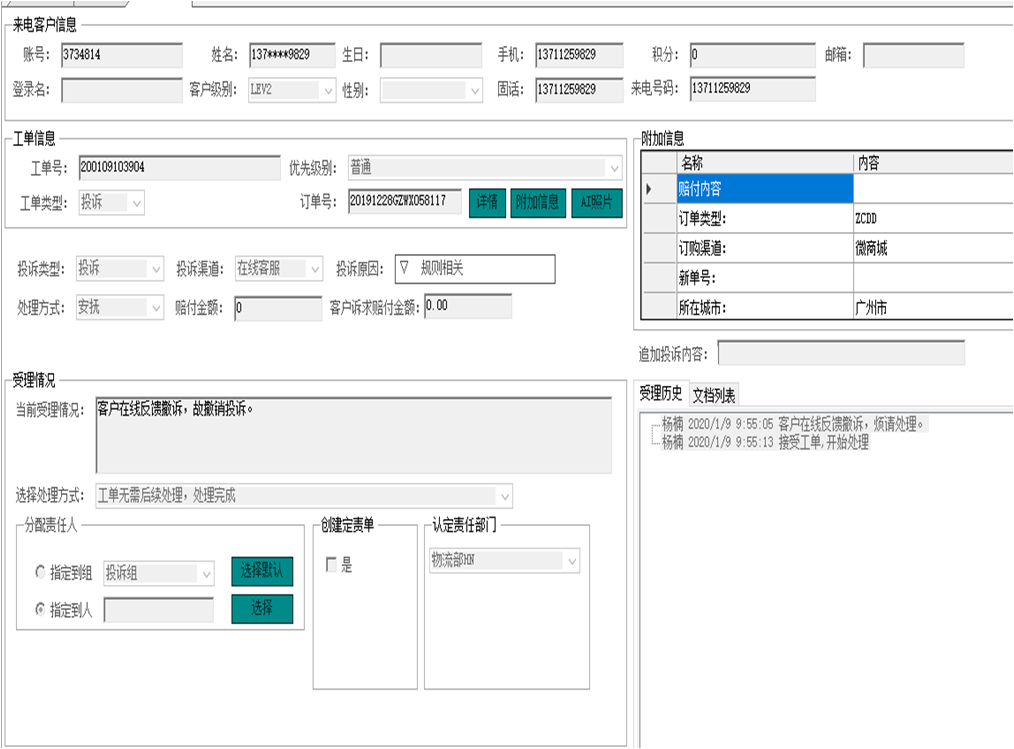Viewport: 1014px width, 749px height.
Task: Click the 选择 button next to 指定到人
Action: click(262, 609)
